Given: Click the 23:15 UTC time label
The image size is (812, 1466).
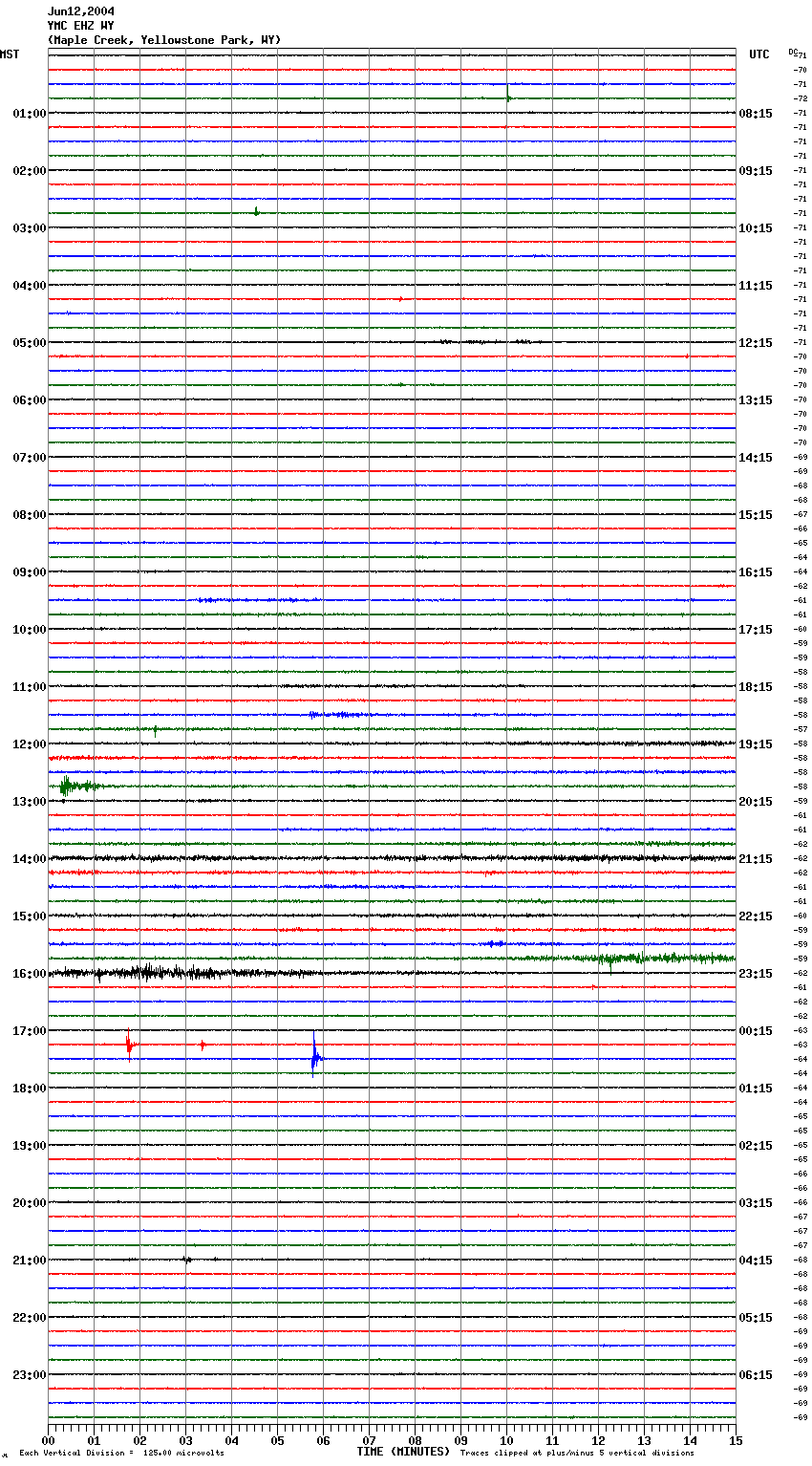Looking at the screenshot, I should (x=756, y=974).
